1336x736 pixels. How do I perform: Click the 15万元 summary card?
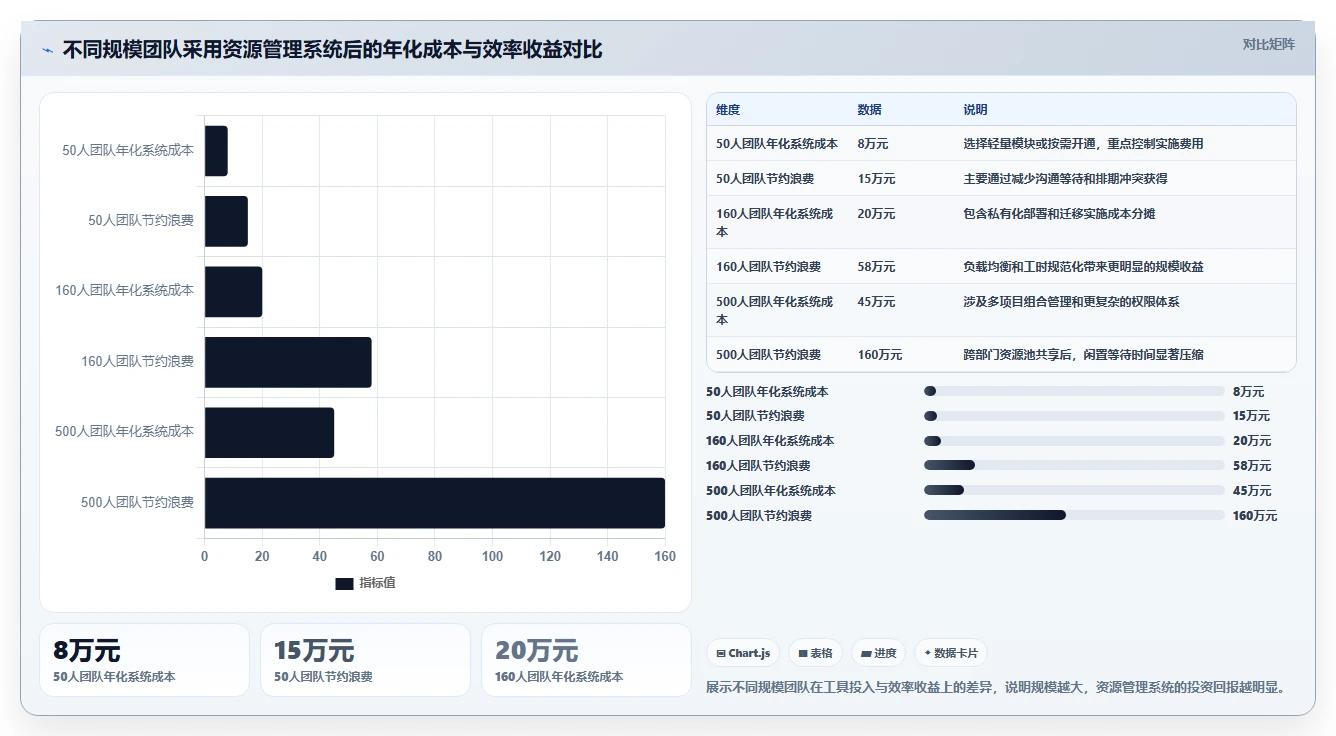click(365, 660)
